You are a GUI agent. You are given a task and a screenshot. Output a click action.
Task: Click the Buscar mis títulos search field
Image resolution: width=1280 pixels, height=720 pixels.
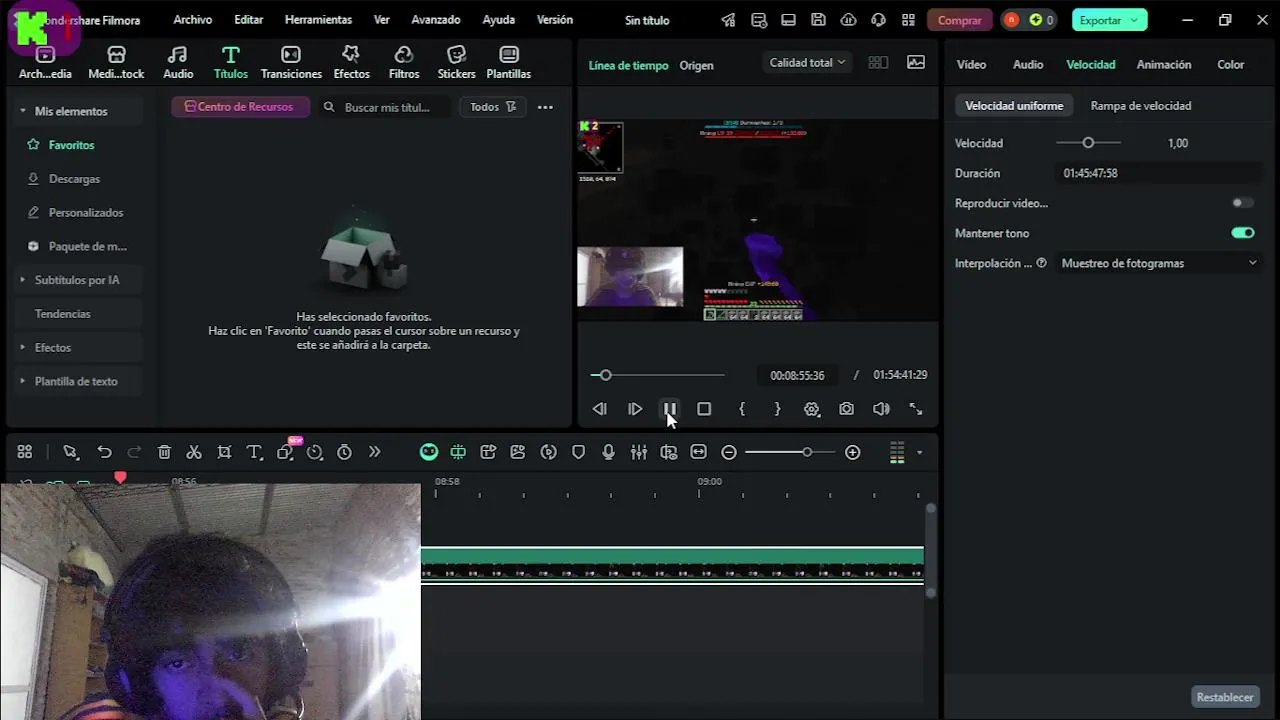[387, 107]
